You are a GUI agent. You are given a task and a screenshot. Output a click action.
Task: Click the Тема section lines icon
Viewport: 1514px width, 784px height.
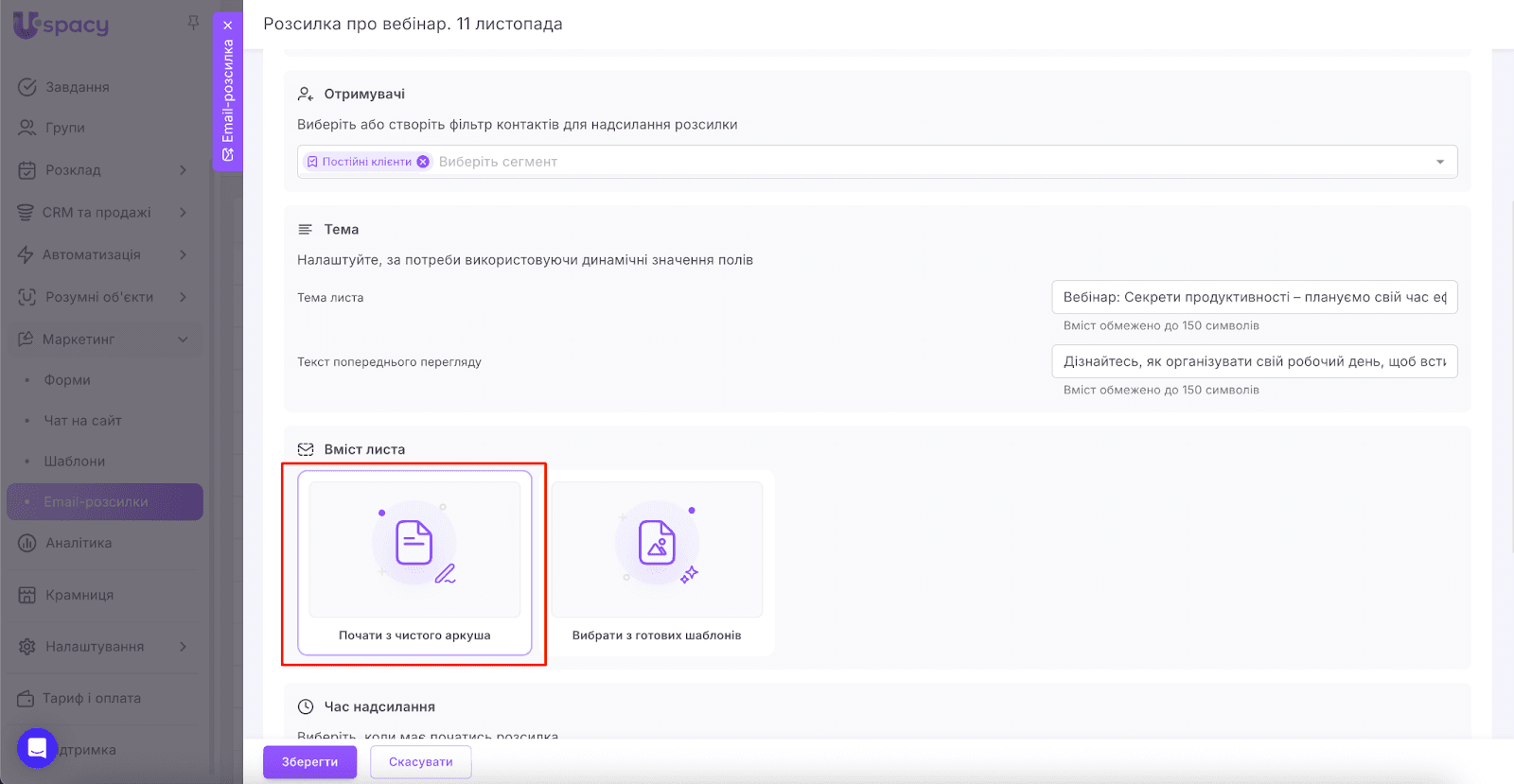tap(306, 230)
